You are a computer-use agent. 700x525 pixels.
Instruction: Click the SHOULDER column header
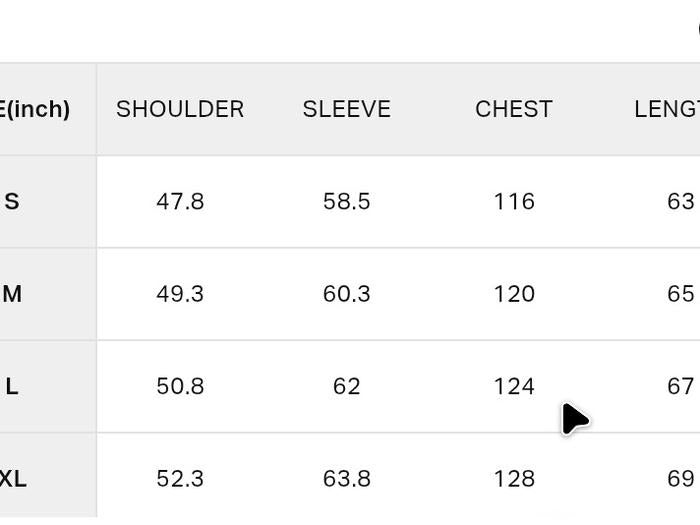coord(180,109)
